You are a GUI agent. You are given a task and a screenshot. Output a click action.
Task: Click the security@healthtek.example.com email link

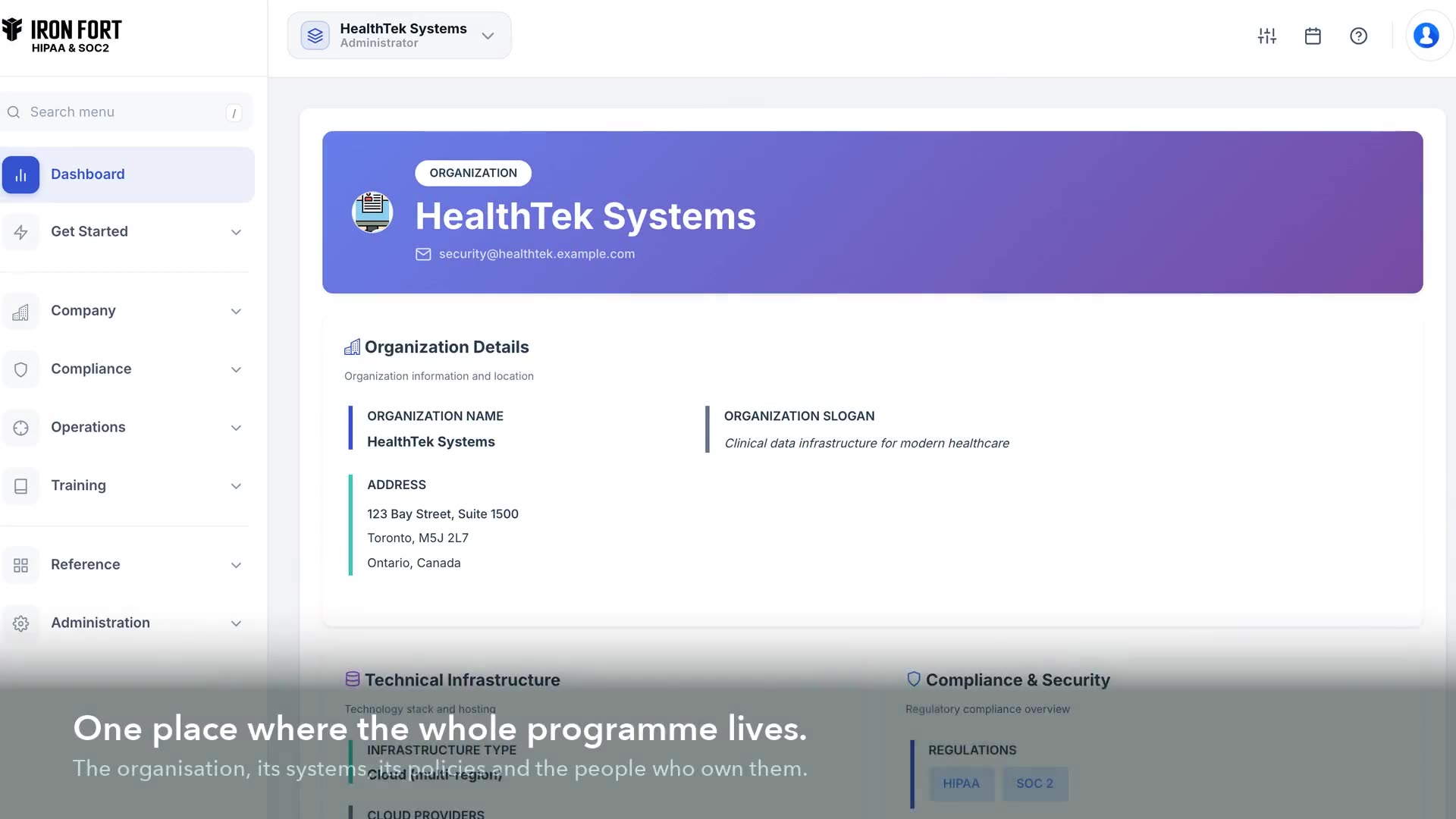pyautogui.click(x=537, y=254)
